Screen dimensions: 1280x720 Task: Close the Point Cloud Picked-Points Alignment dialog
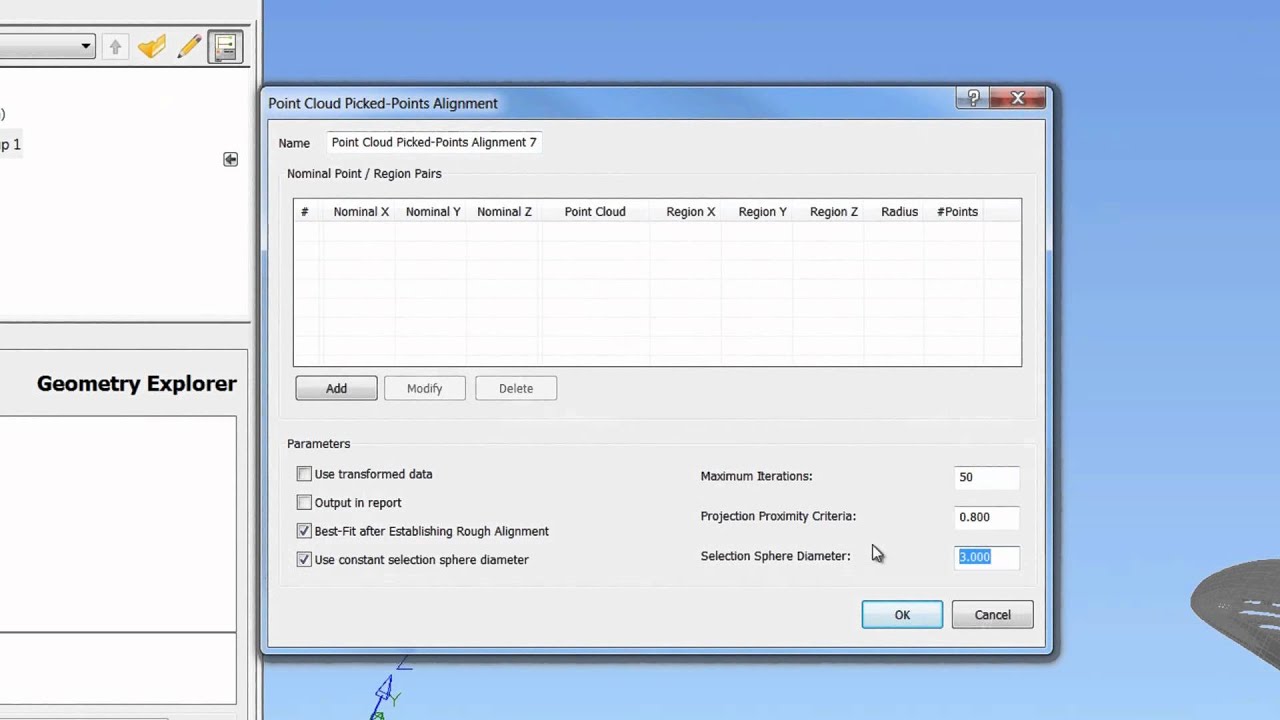tap(1018, 98)
